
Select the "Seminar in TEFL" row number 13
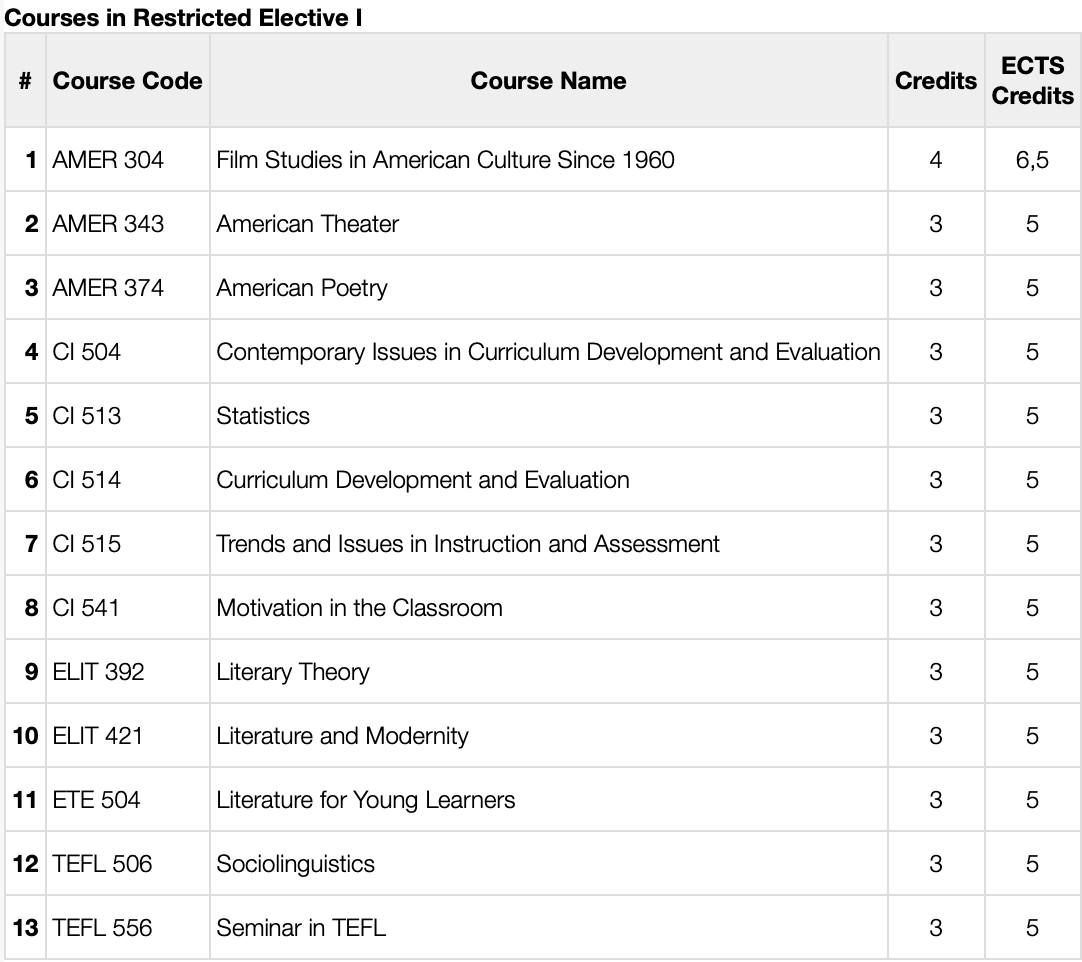point(27,927)
